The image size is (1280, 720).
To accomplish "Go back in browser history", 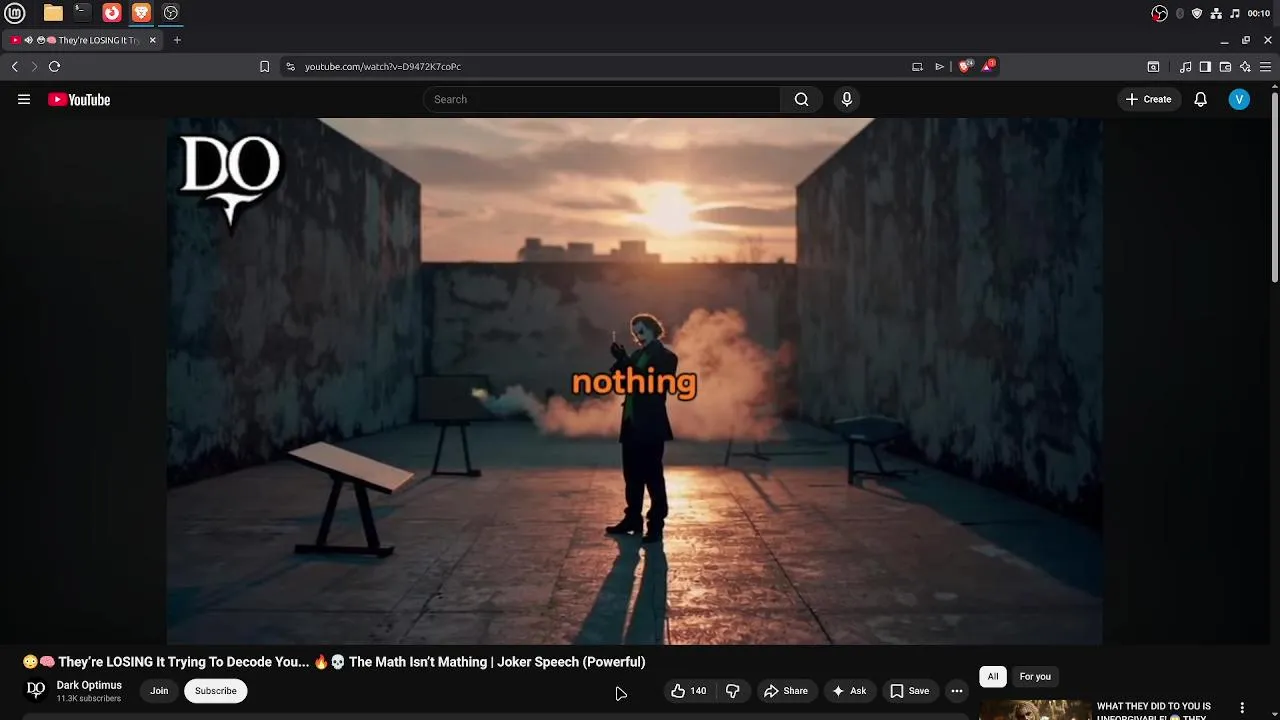I will click(x=15, y=66).
